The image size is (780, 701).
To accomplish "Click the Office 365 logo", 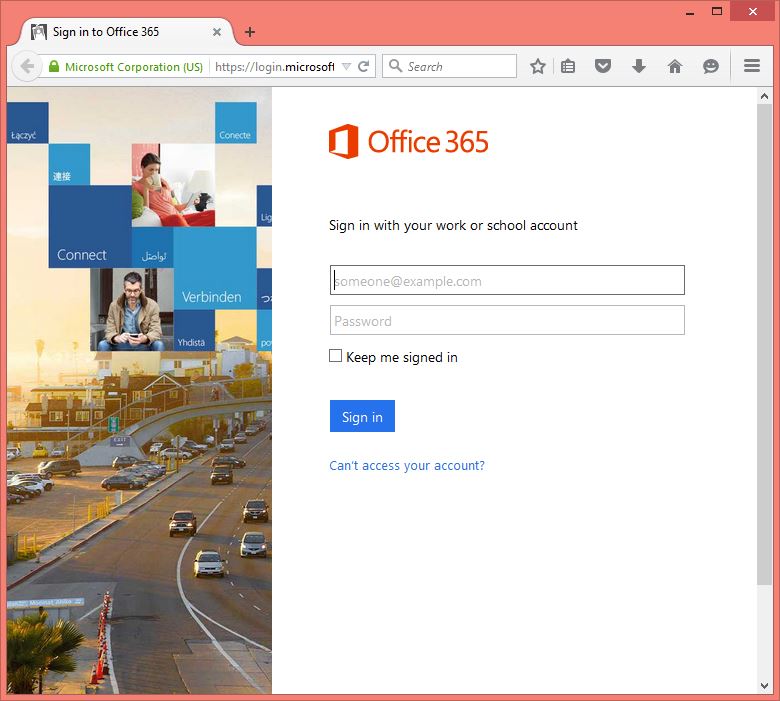I will coord(408,142).
